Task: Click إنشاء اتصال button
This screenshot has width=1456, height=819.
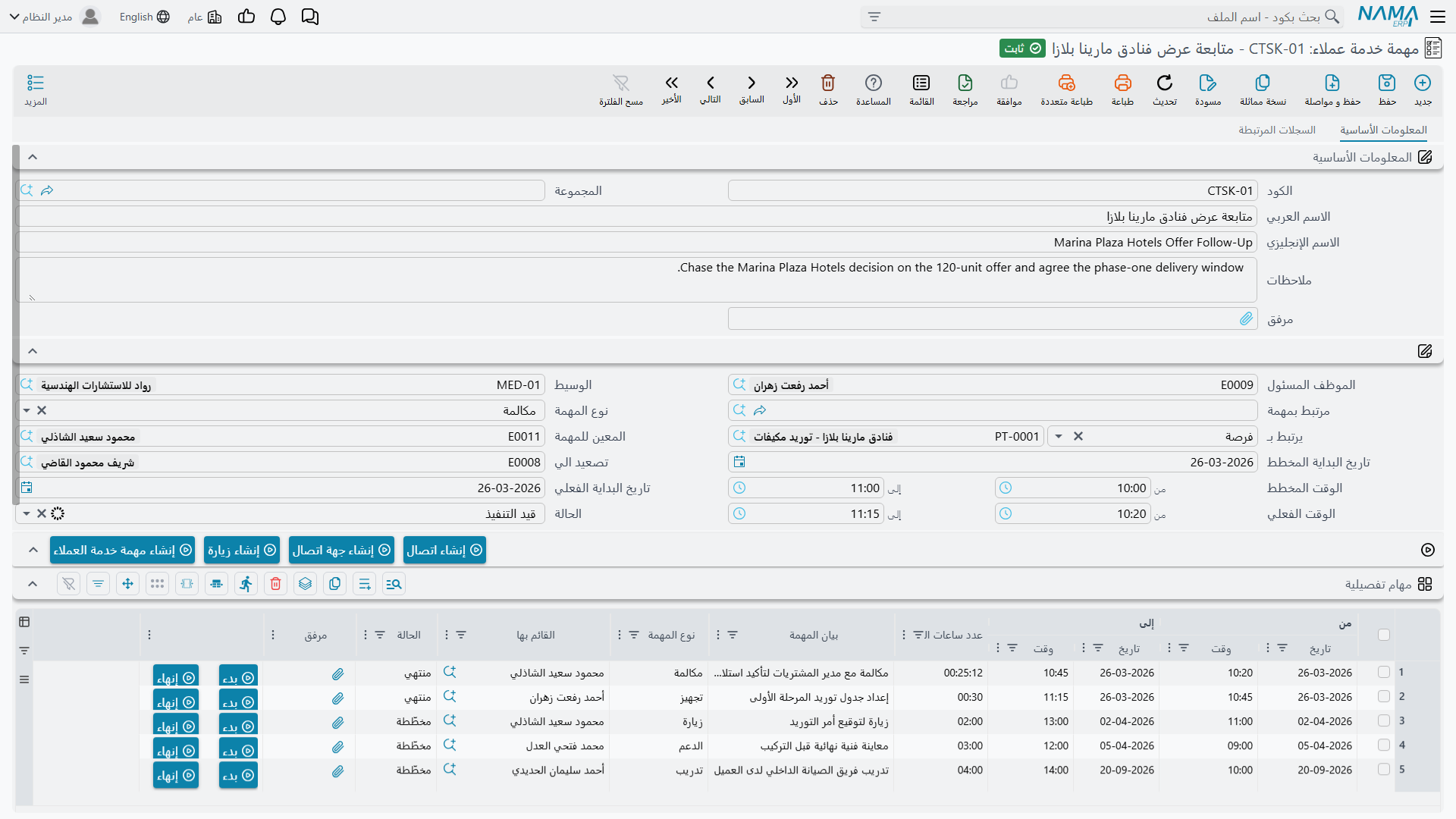Action: (444, 550)
